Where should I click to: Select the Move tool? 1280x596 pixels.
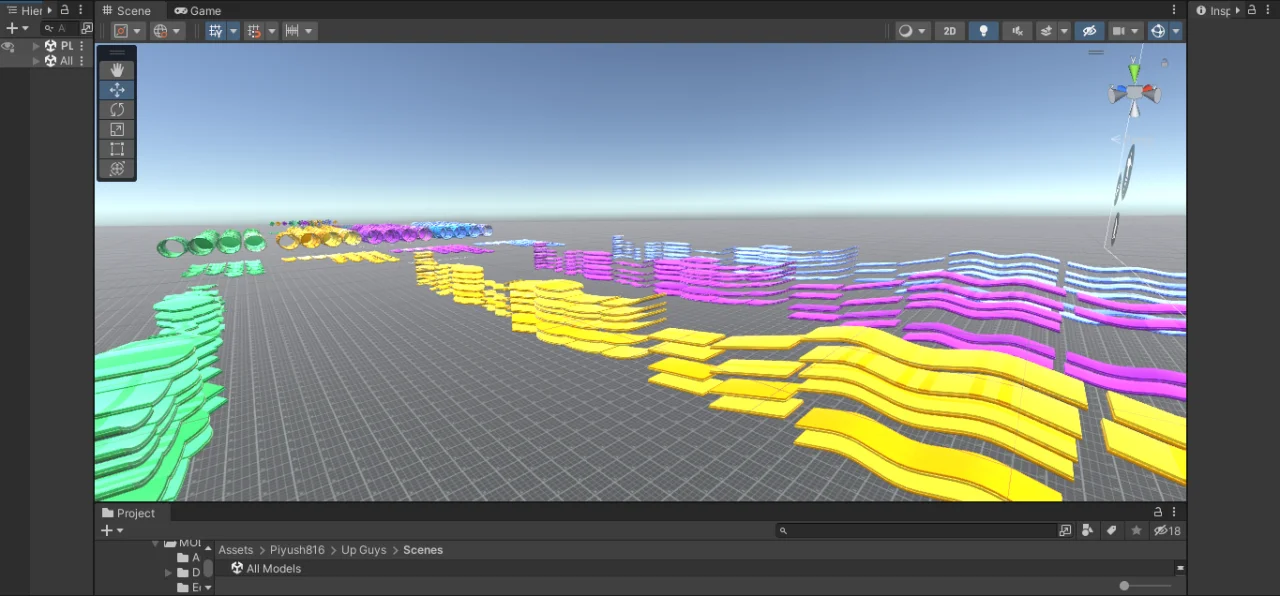(117, 90)
